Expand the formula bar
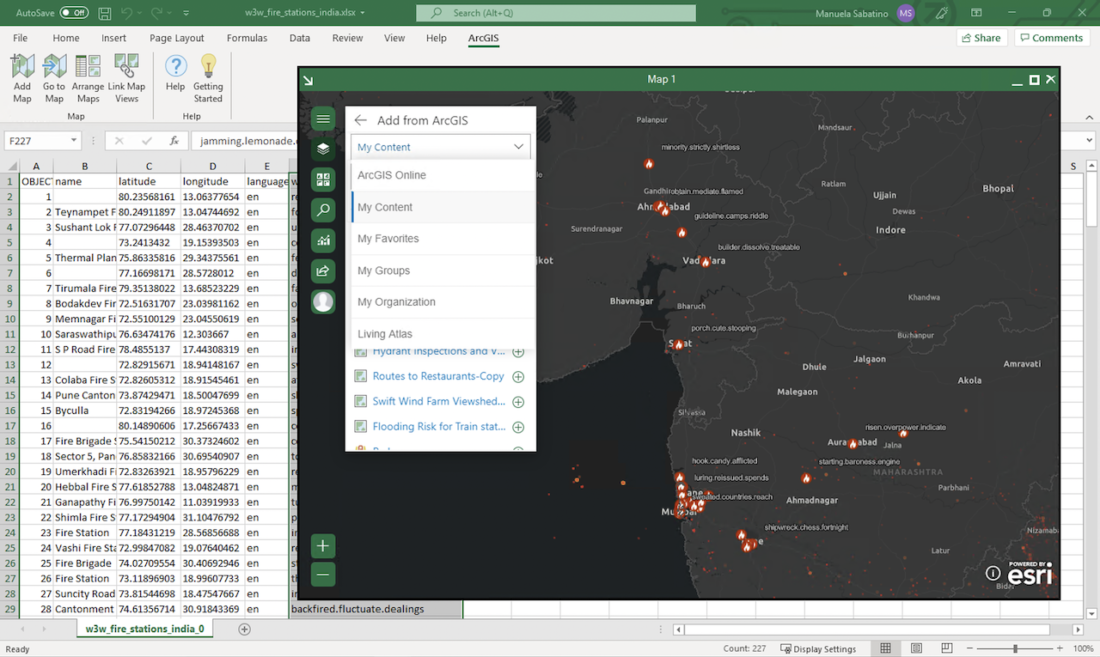Viewport: 1100px width, 657px height. (x=1089, y=140)
